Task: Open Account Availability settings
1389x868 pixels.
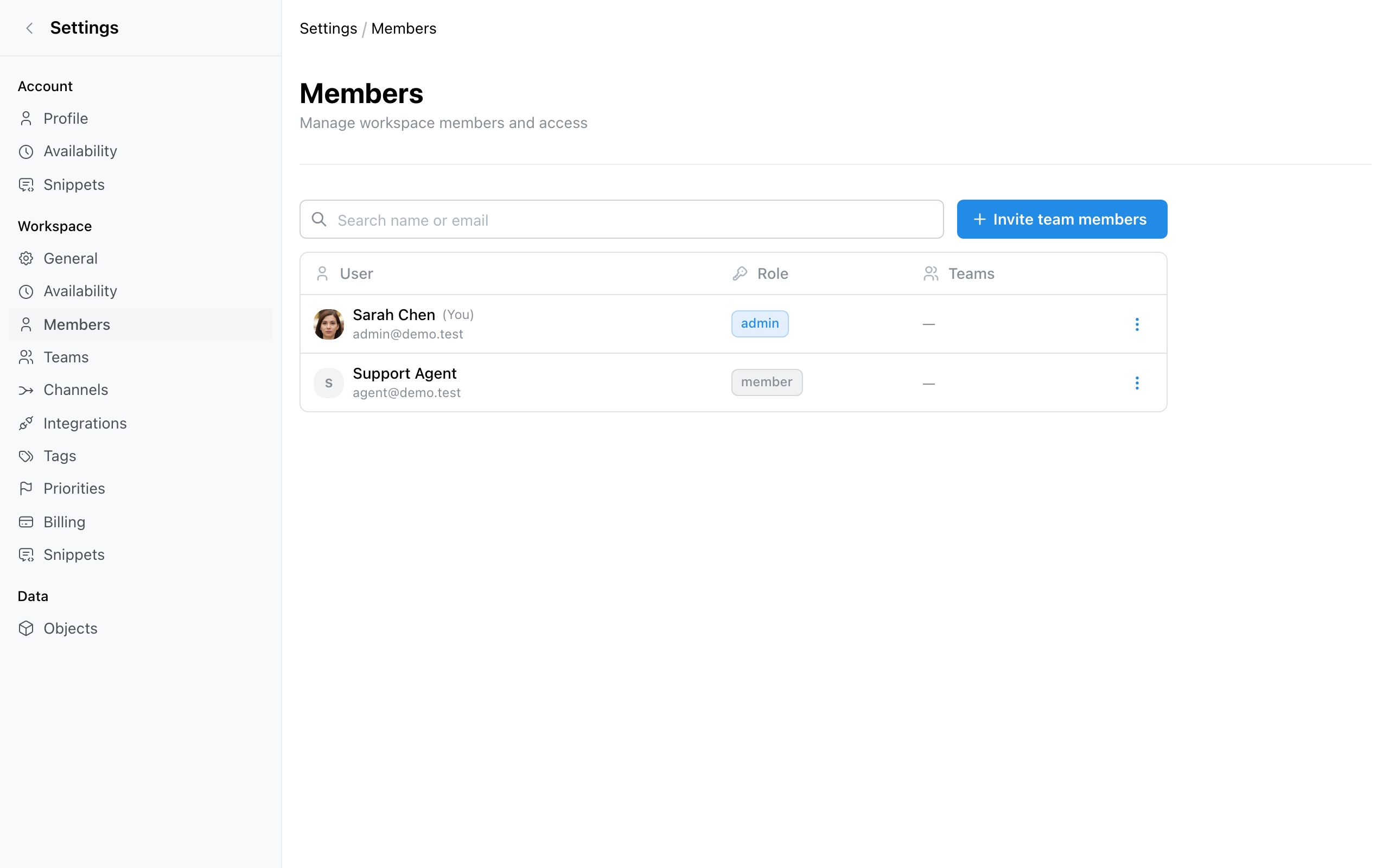Action: point(141,151)
